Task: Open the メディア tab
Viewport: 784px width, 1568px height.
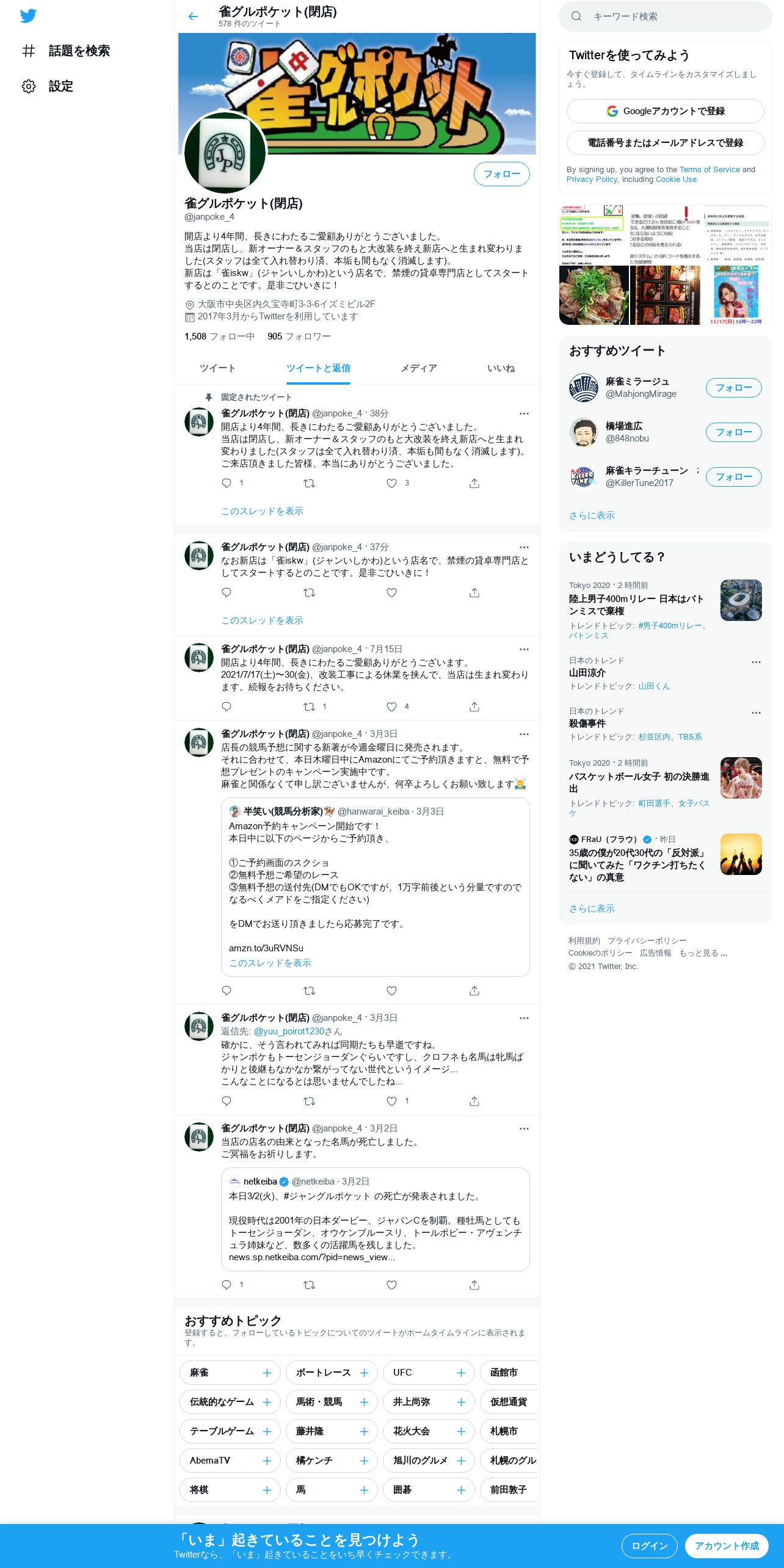Action: pyautogui.click(x=419, y=368)
